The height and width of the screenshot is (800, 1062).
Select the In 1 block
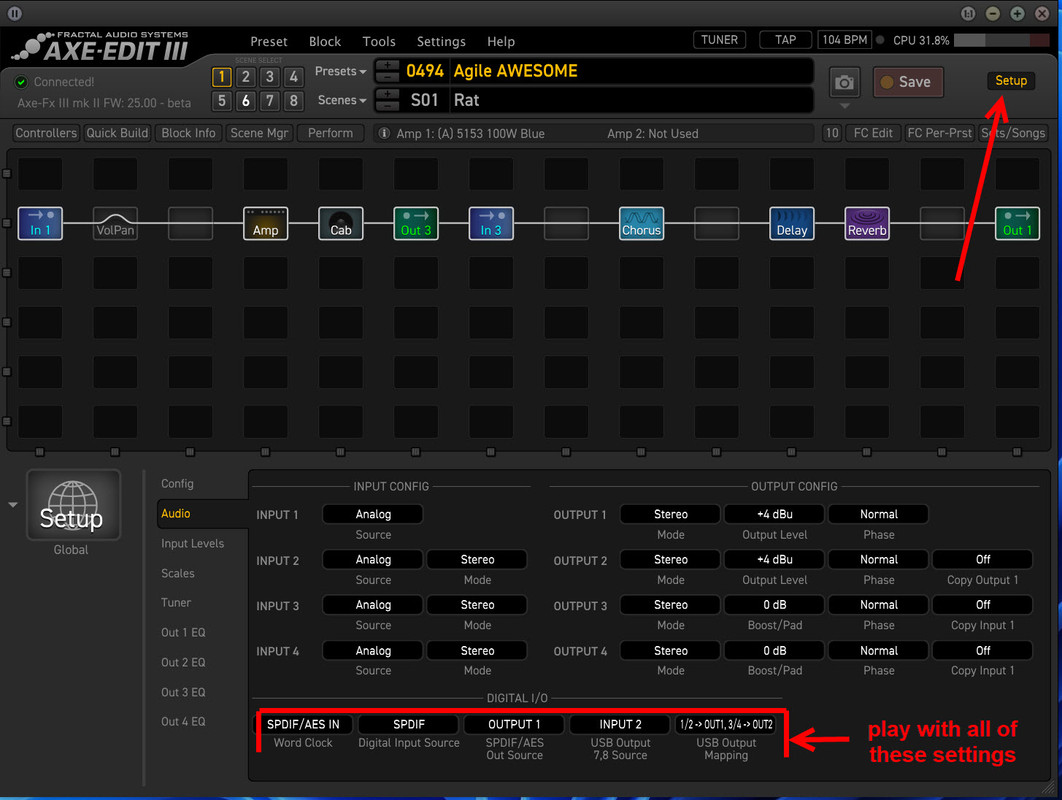click(x=40, y=224)
